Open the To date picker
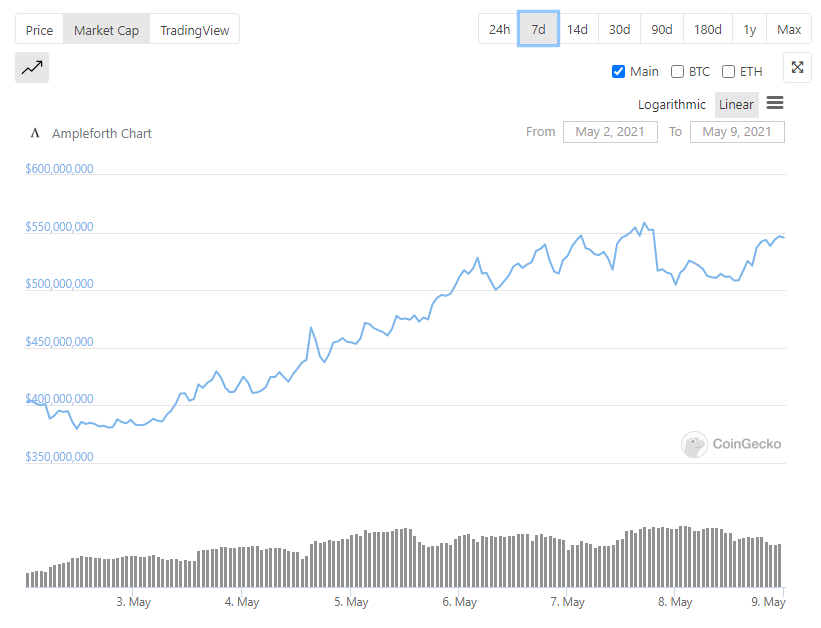Image resolution: width=821 pixels, height=628 pixels. point(737,132)
